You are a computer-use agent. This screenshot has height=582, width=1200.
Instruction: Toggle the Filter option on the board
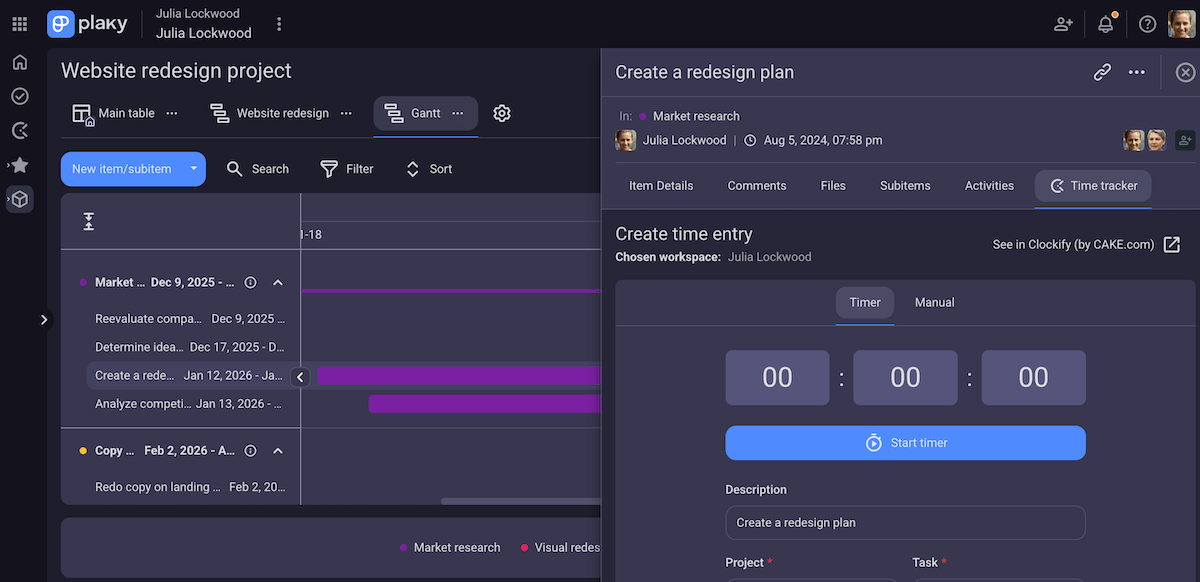346,168
